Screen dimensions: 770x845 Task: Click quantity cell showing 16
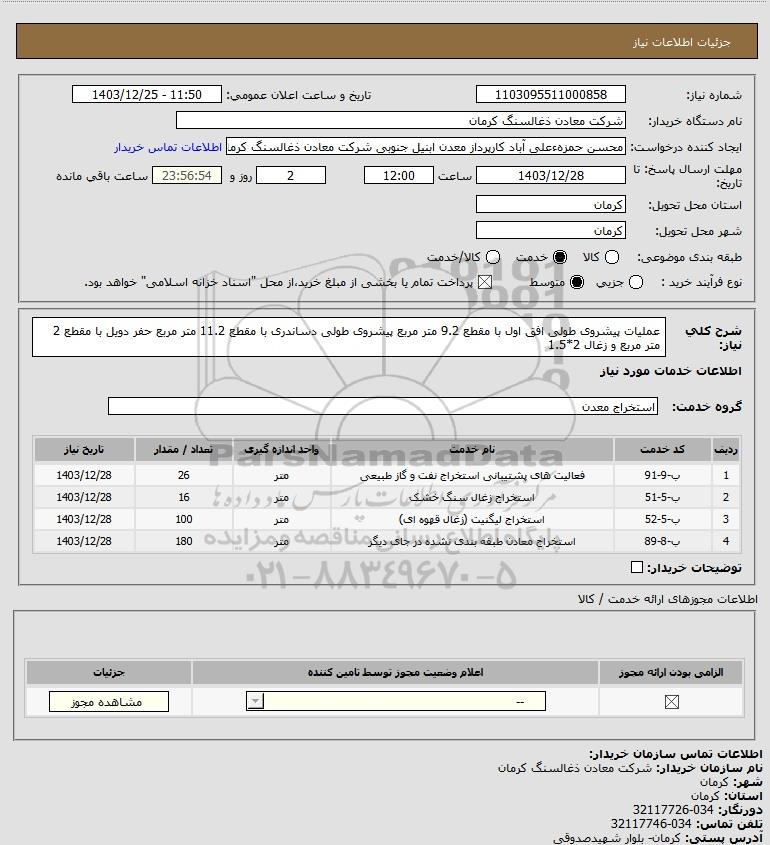pos(183,497)
